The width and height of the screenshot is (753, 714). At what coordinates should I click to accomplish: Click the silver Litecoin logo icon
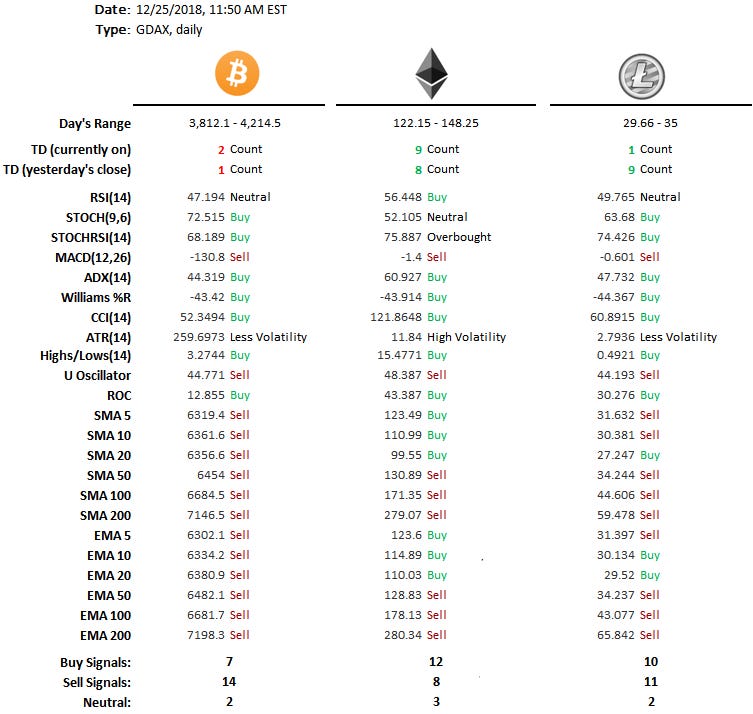639,75
